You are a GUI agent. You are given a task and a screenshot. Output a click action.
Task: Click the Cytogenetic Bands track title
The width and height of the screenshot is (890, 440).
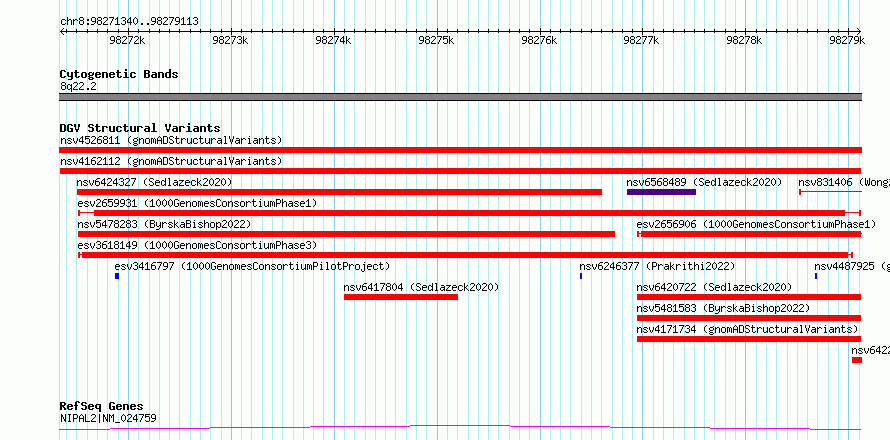pos(119,74)
